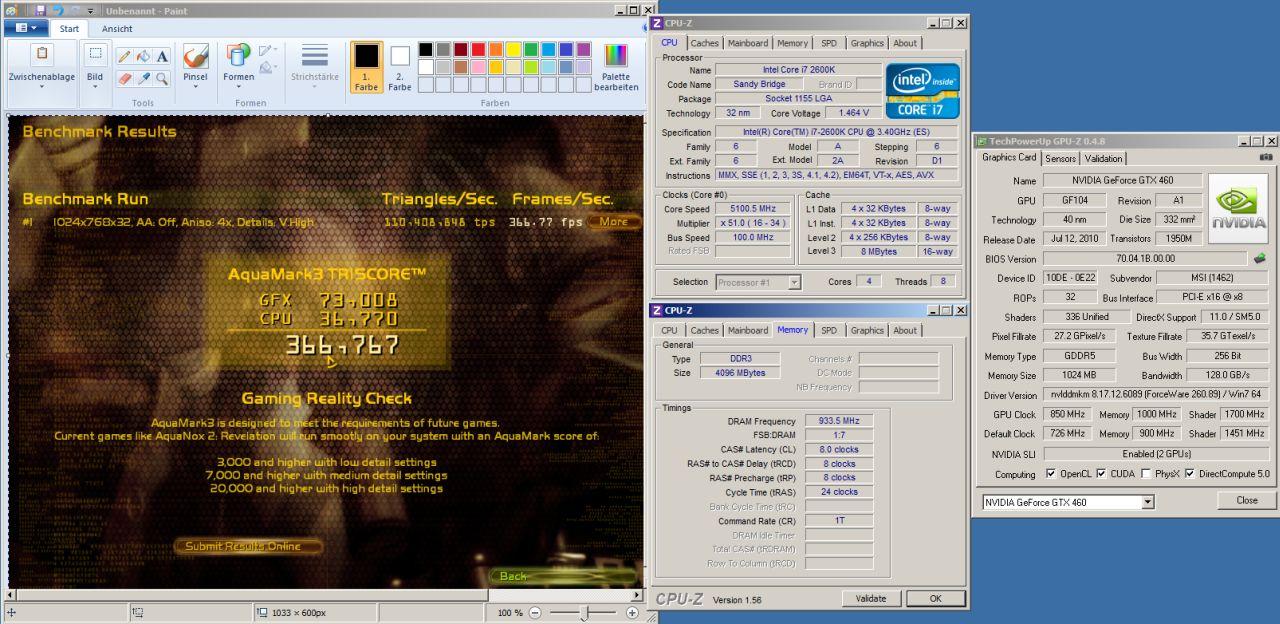Open Palette bearbeiten color editor
The width and height of the screenshot is (1280, 624).
click(x=616, y=66)
